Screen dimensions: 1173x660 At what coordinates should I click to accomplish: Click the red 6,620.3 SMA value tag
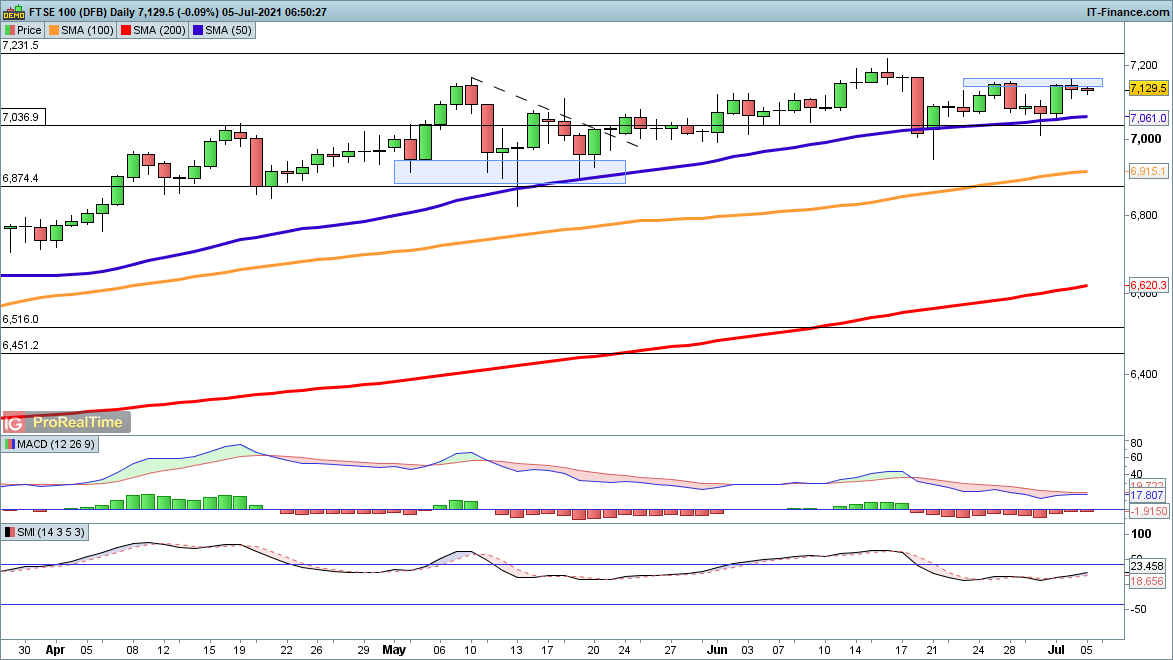click(x=1148, y=286)
